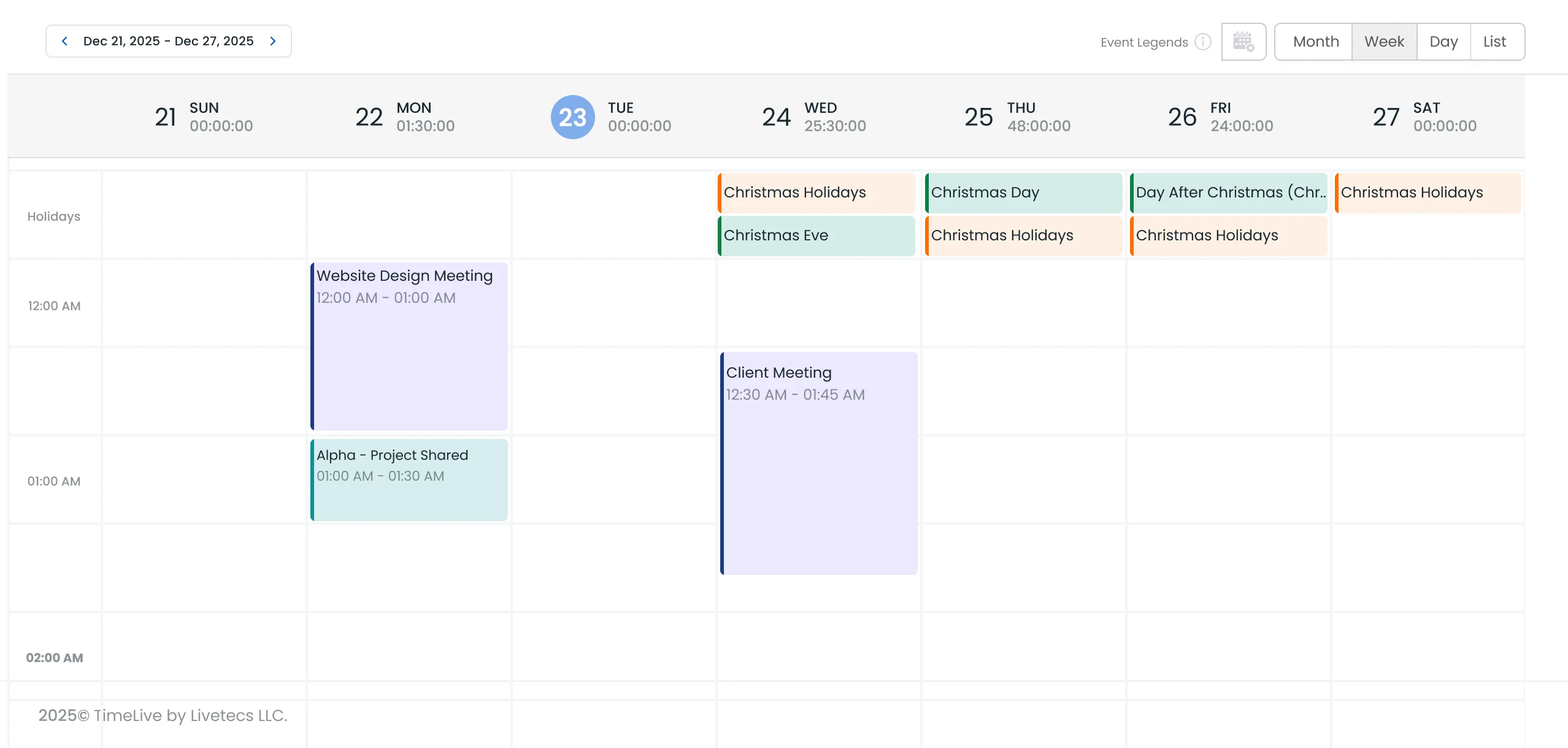Click the 22 MON column header
This screenshot has height=748, width=1568.
405,116
